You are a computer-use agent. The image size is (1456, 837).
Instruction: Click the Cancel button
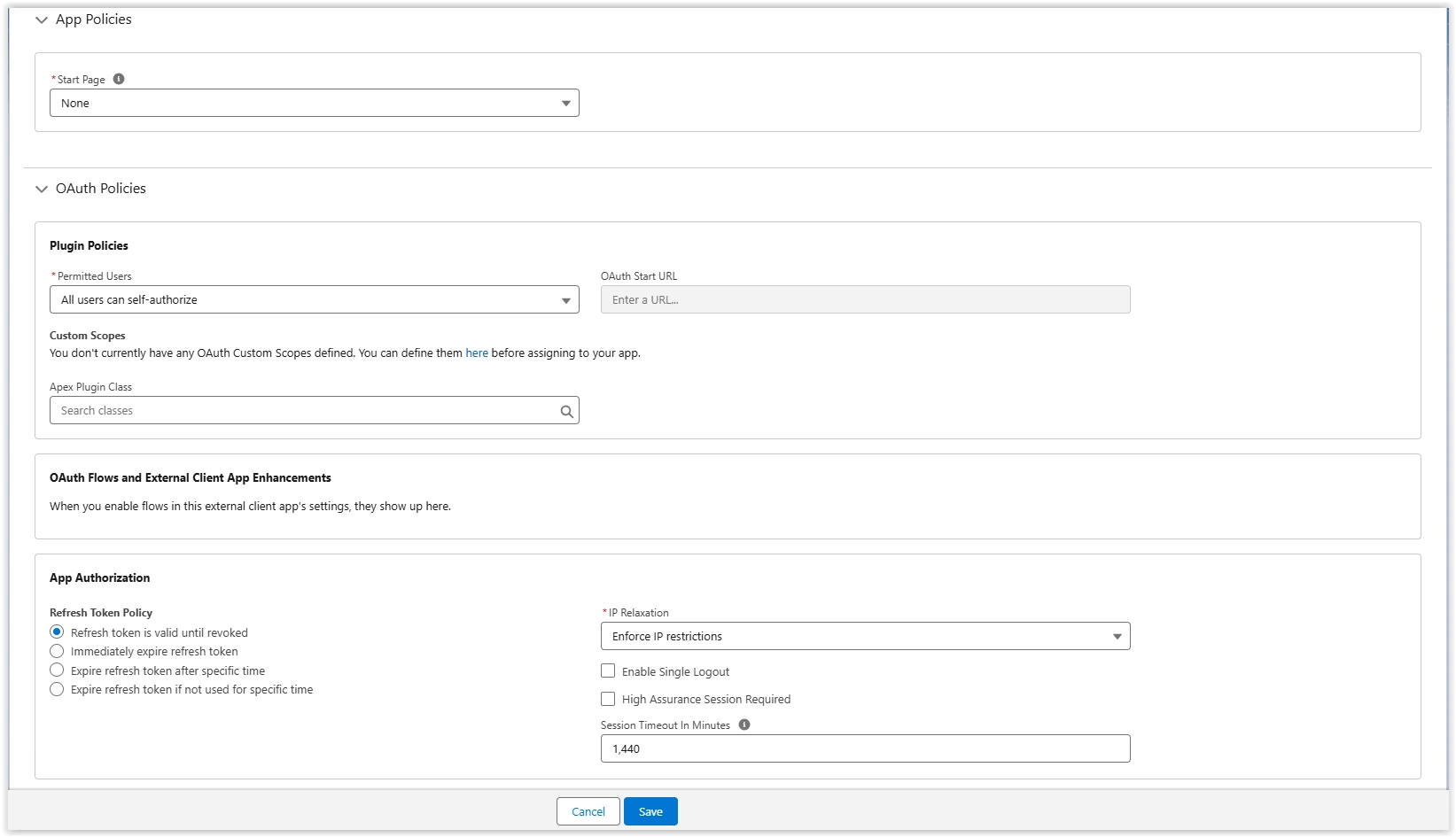point(588,810)
